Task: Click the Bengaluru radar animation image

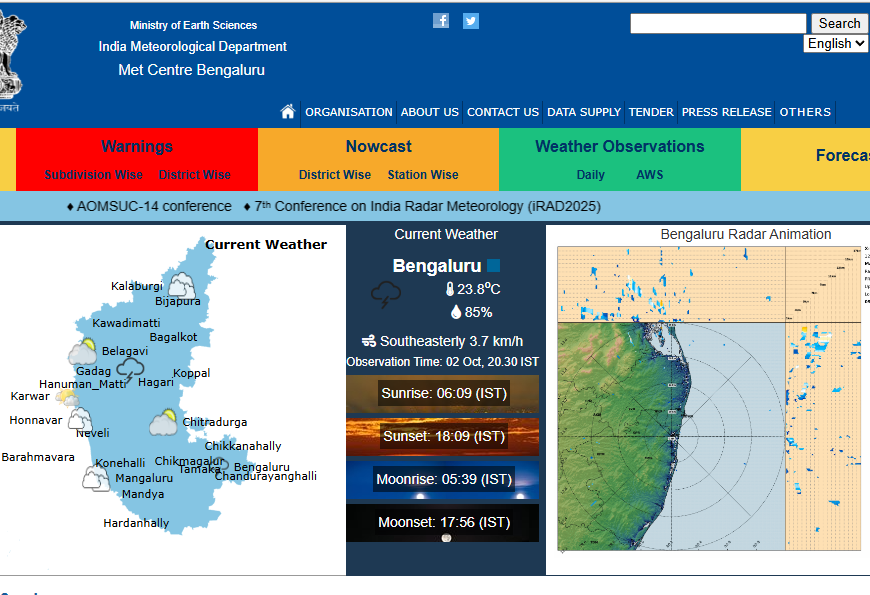Action: click(x=709, y=398)
